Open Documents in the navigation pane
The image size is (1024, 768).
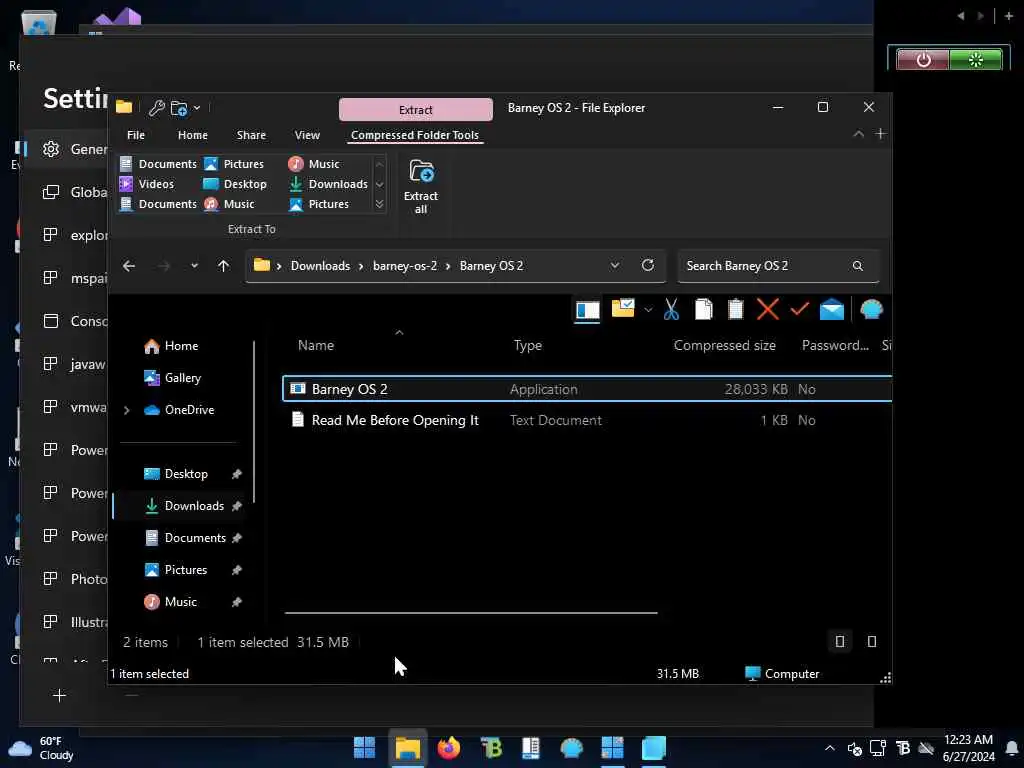(185, 538)
